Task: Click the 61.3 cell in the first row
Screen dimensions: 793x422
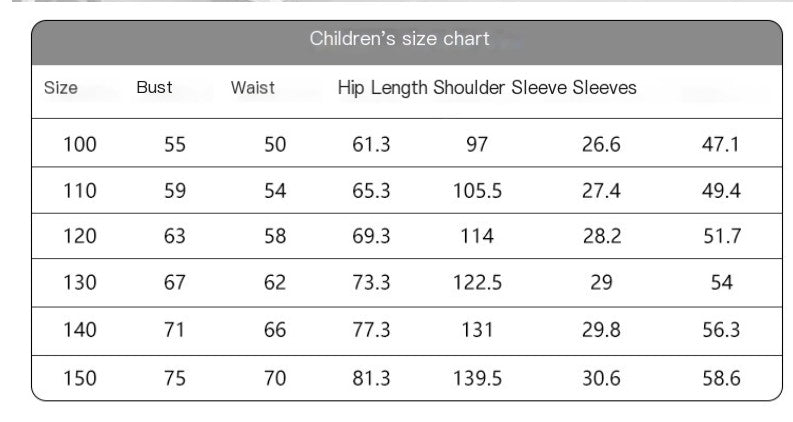Action: [371, 145]
